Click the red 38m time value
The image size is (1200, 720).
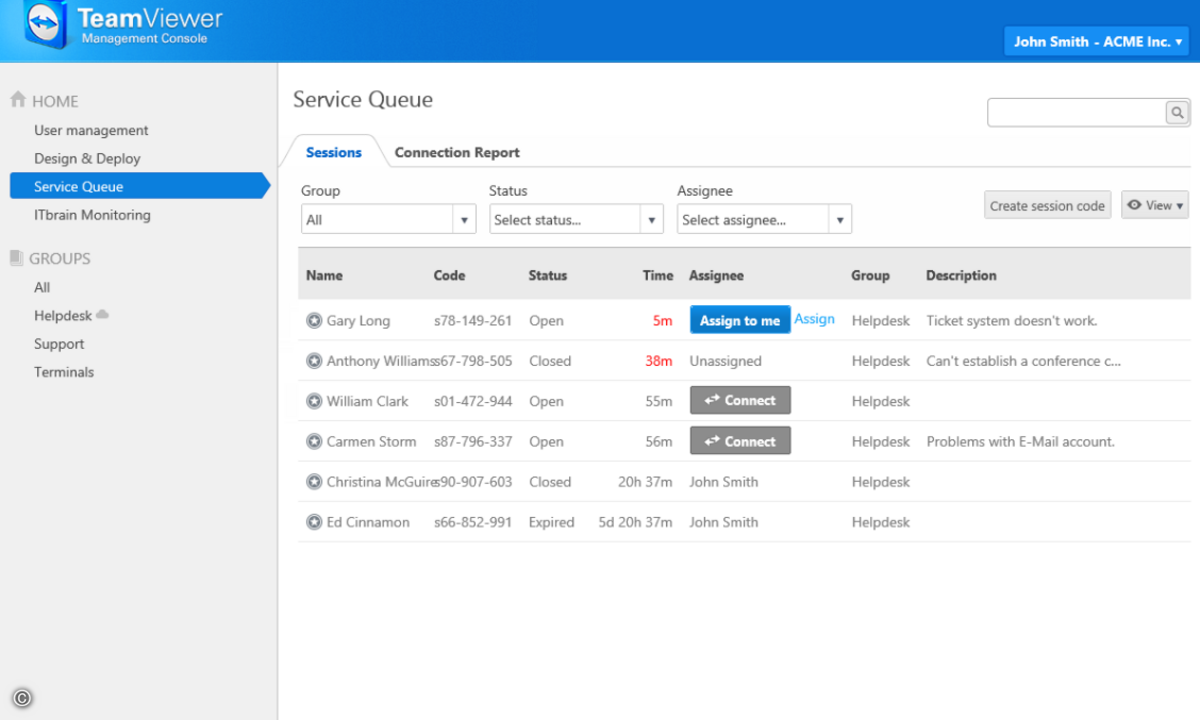click(x=659, y=361)
